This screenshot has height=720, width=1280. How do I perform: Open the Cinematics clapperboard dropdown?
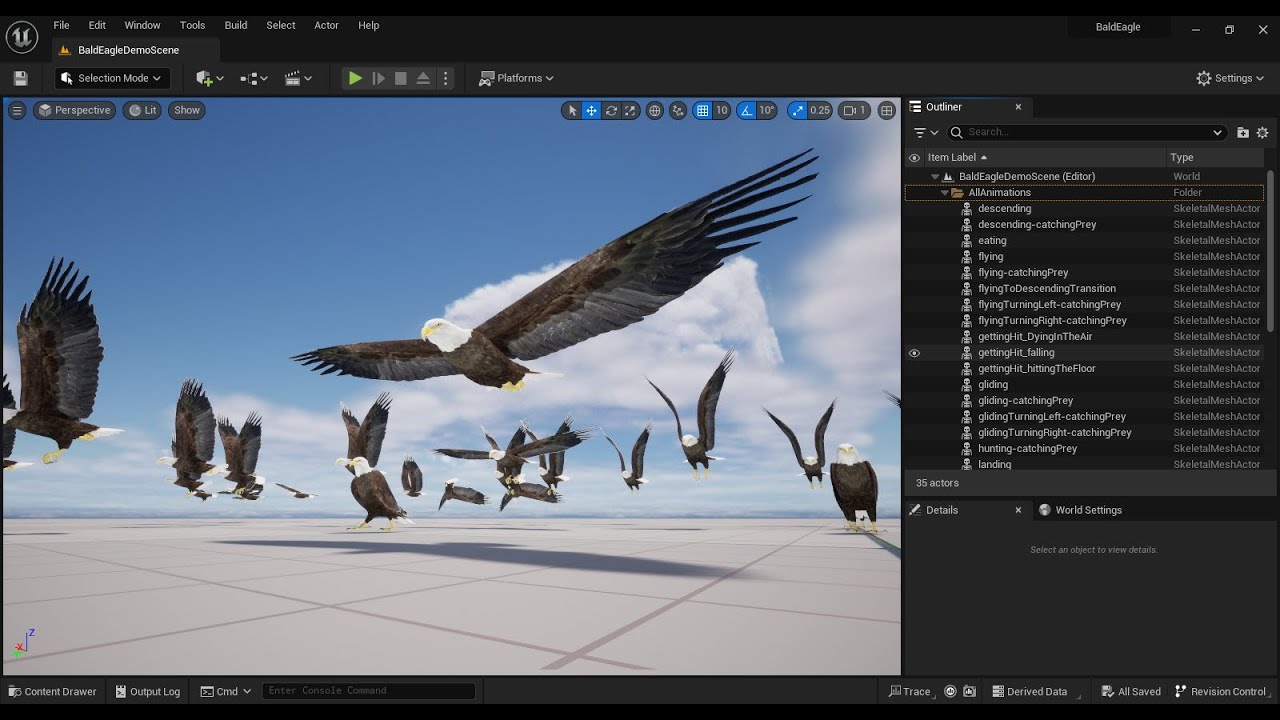298,78
